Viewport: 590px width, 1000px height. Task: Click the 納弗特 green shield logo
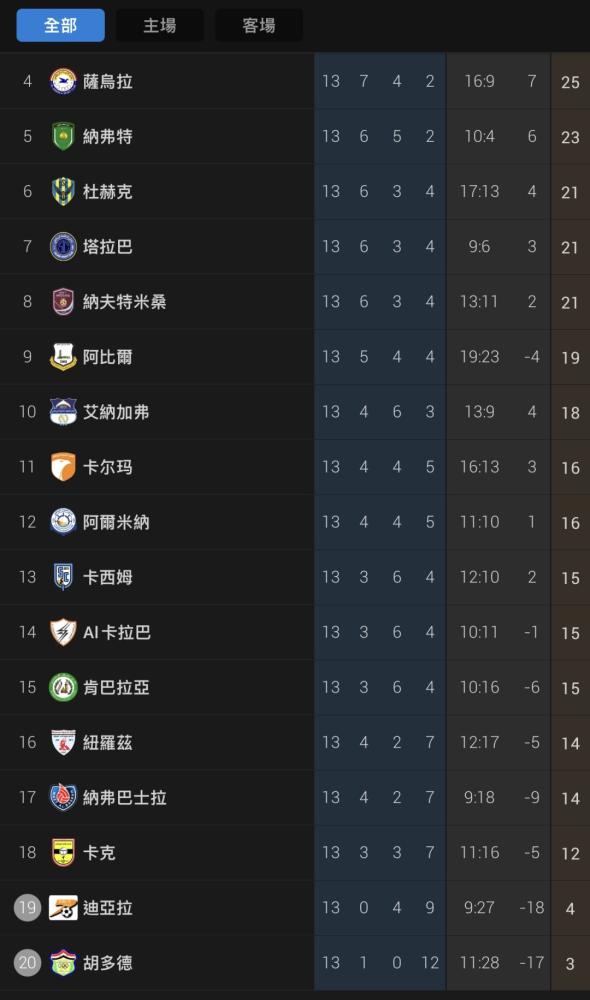pos(63,136)
